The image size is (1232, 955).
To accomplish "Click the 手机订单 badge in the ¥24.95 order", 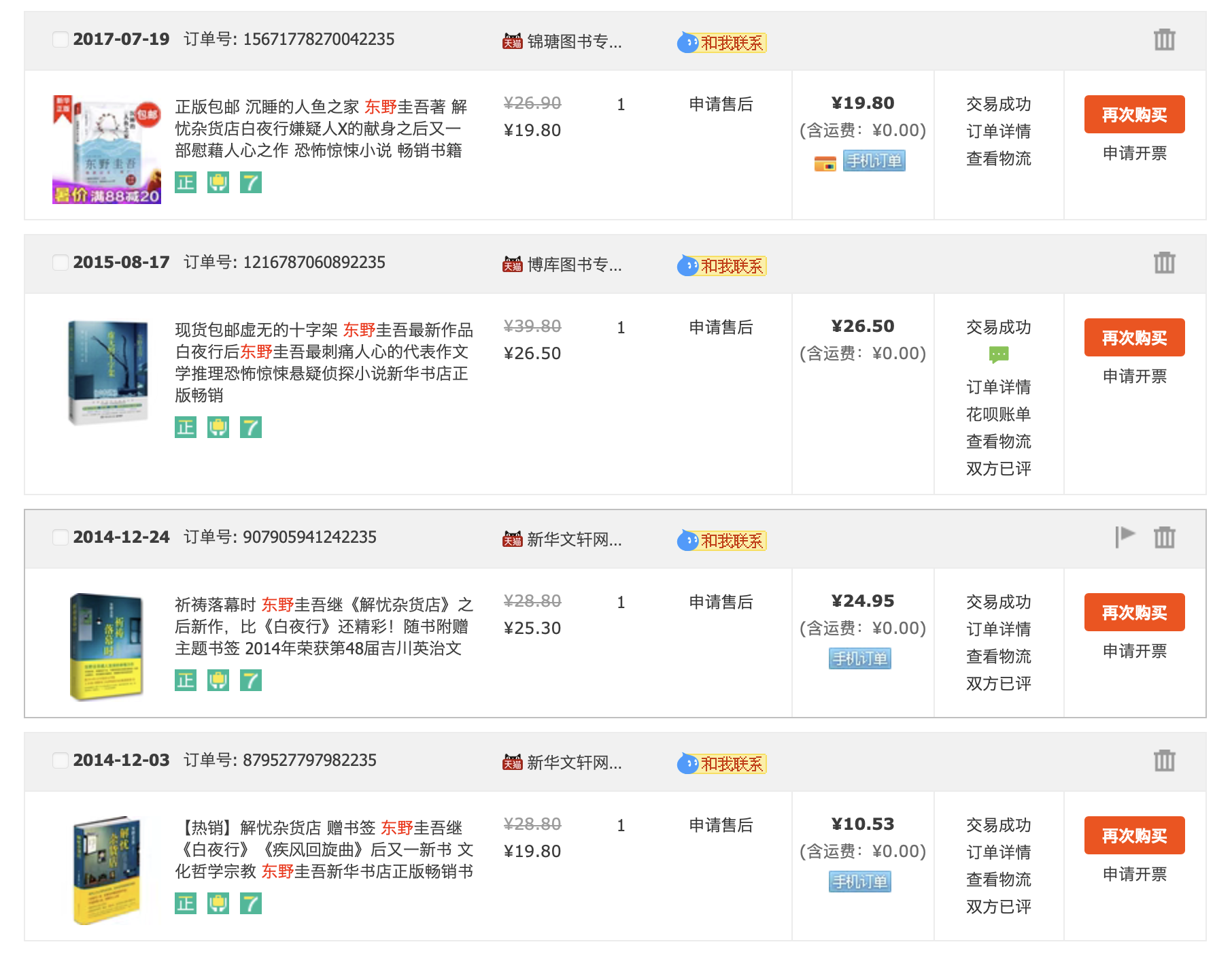I will pyautogui.click(x=860, y=659).
